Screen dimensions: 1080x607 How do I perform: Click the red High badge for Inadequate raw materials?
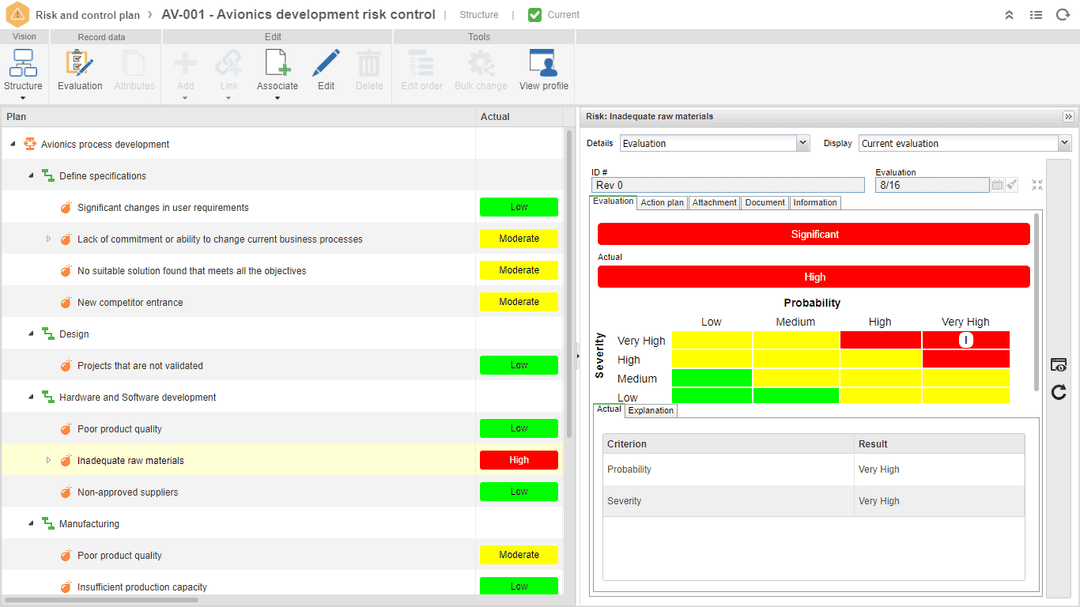point(518,460)
